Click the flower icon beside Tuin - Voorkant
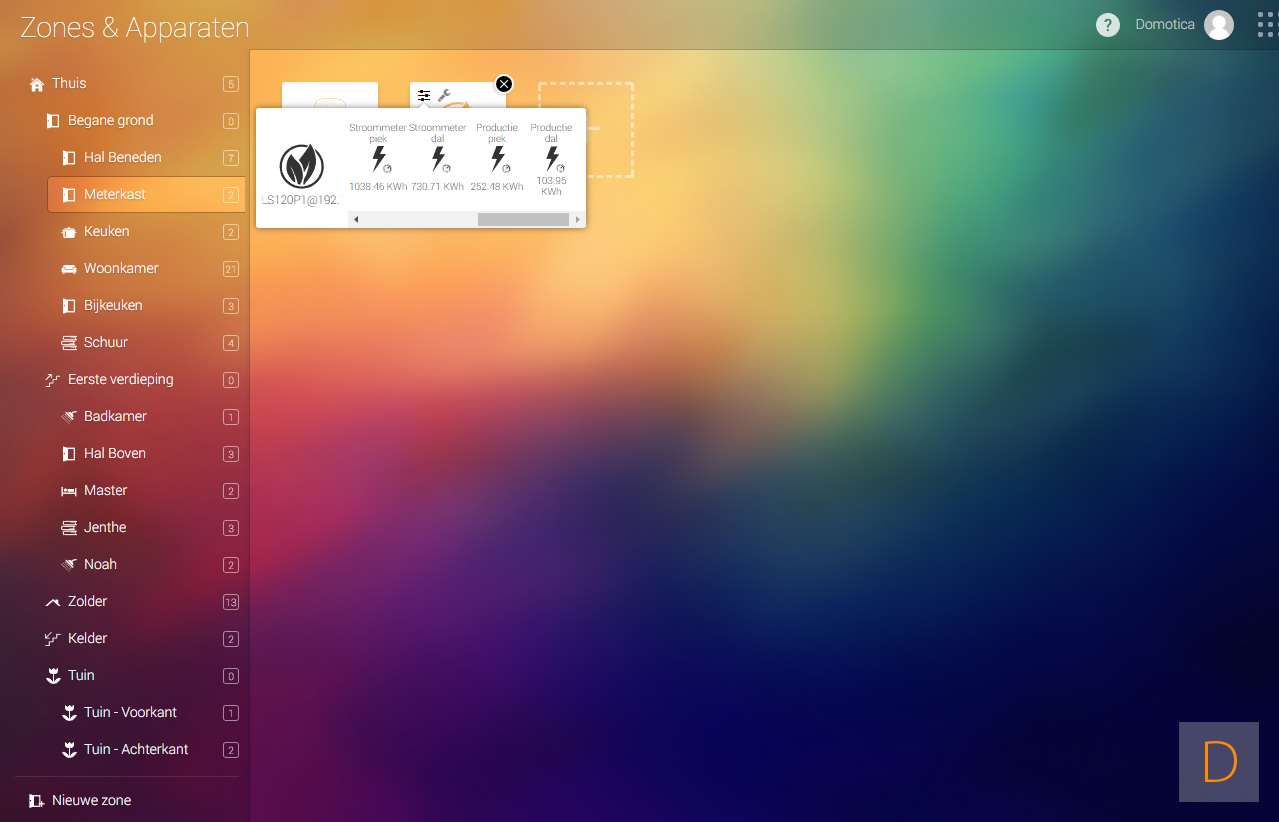Image resolution: width=1279 pixels, height=822 pixels. click(x=69, y=713)
